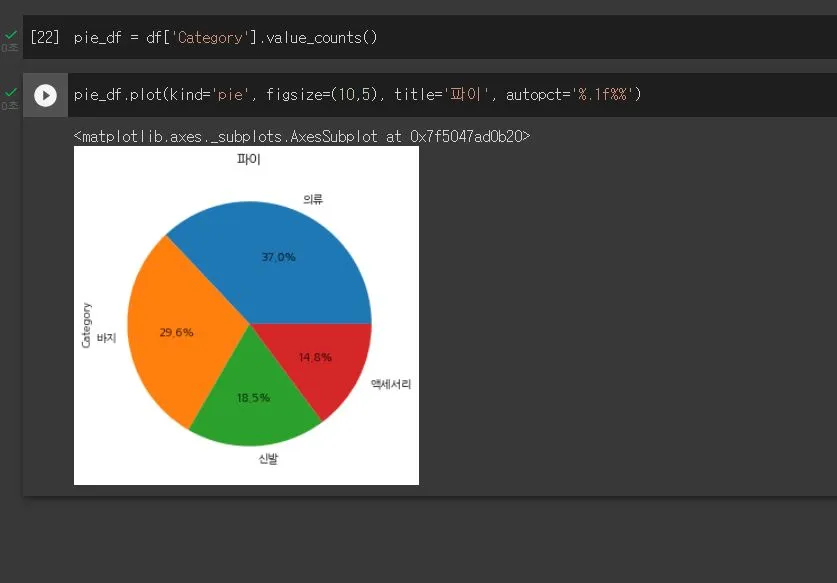Click the title='파이' argument in the code
This screenshot has width=837, height=583.
(x=441, y=95)
